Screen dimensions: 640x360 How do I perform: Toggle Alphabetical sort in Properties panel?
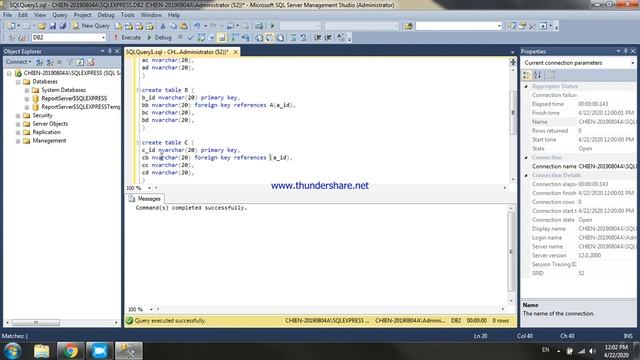[x=538, y=75]
